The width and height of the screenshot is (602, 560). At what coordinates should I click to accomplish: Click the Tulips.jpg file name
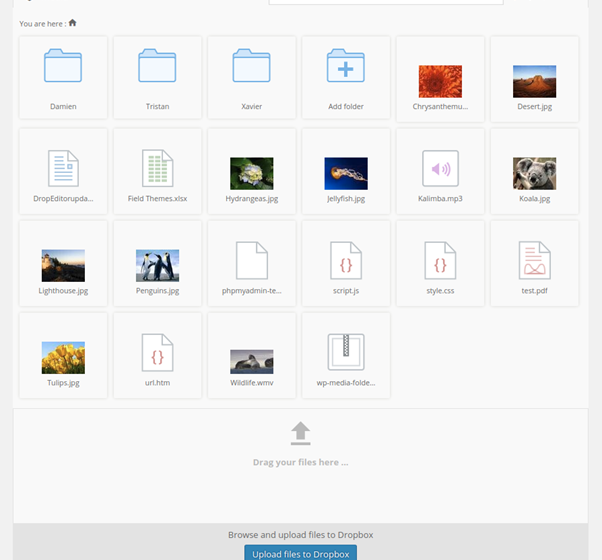click(x=63, y=383)
